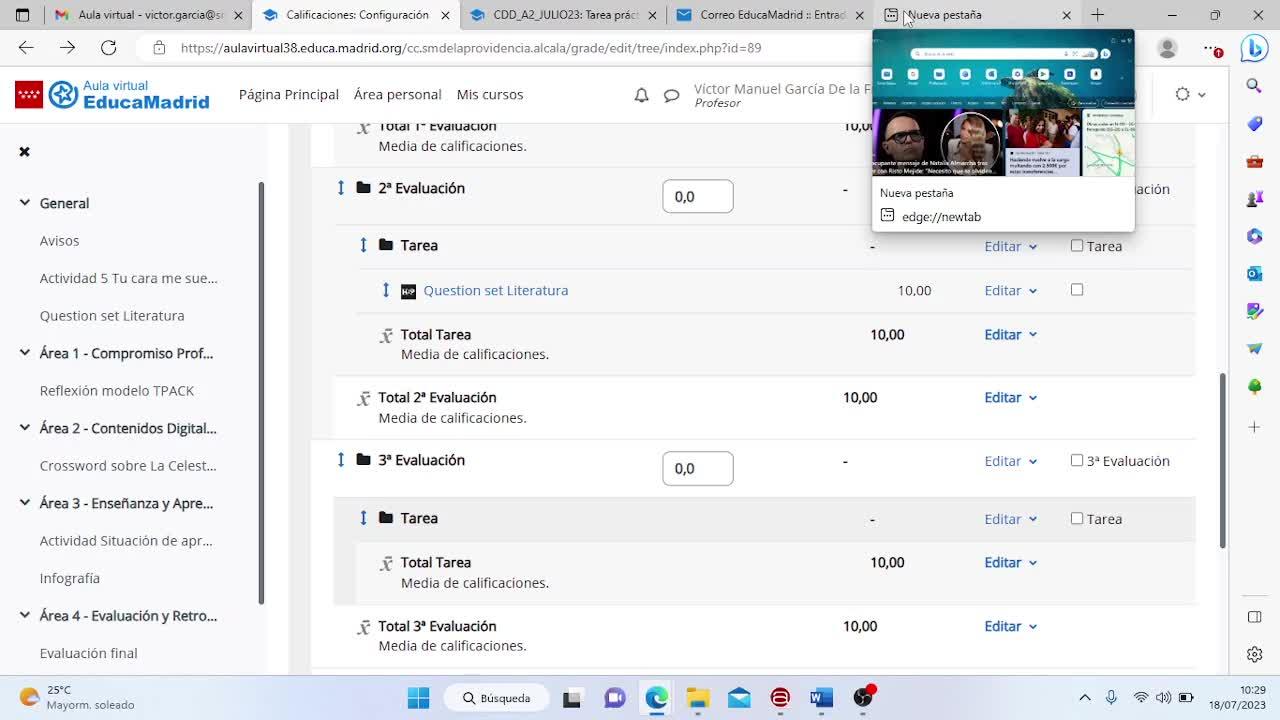Close the course index with the X icon

point(24,151)
